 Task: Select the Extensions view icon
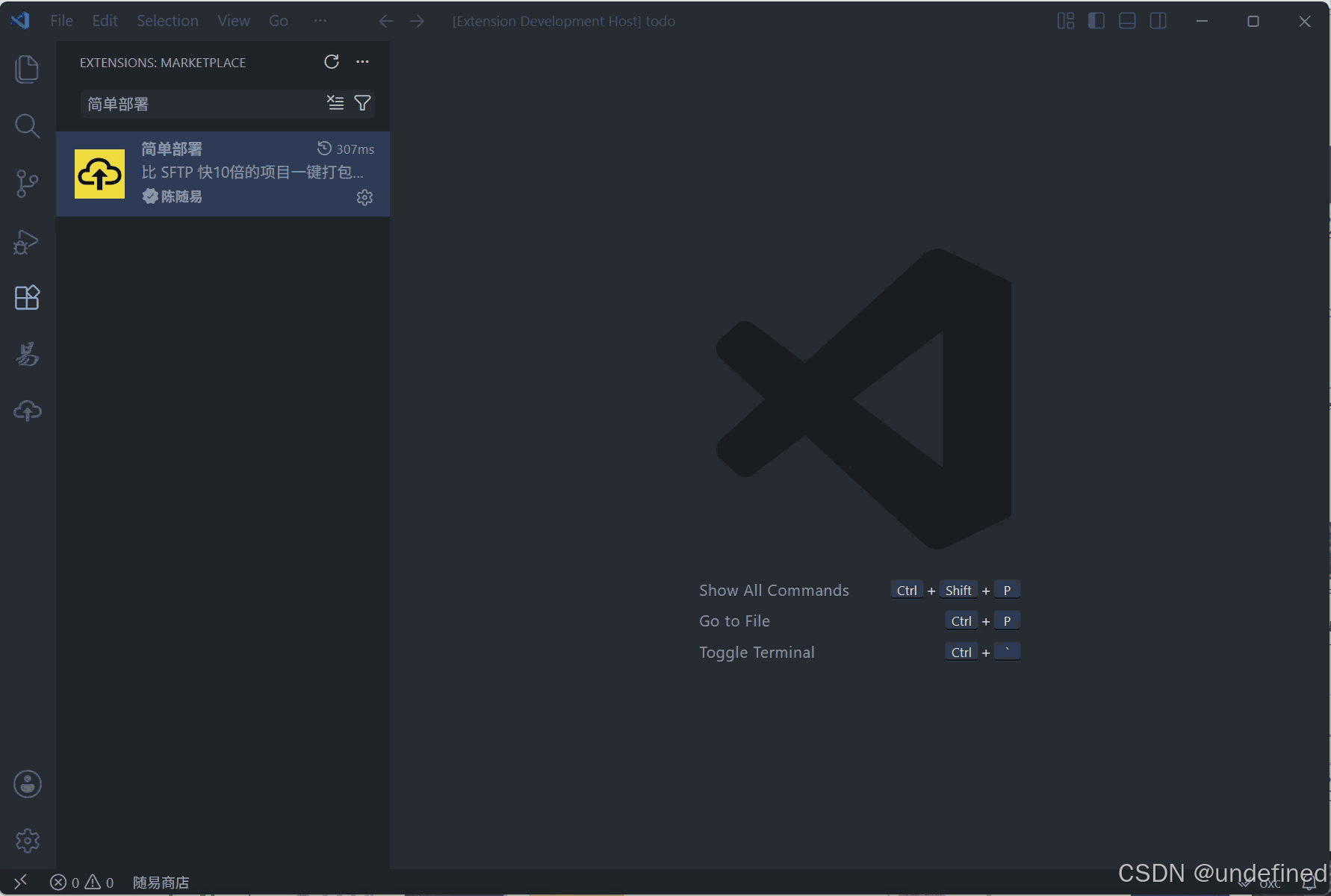pos(27,297)
